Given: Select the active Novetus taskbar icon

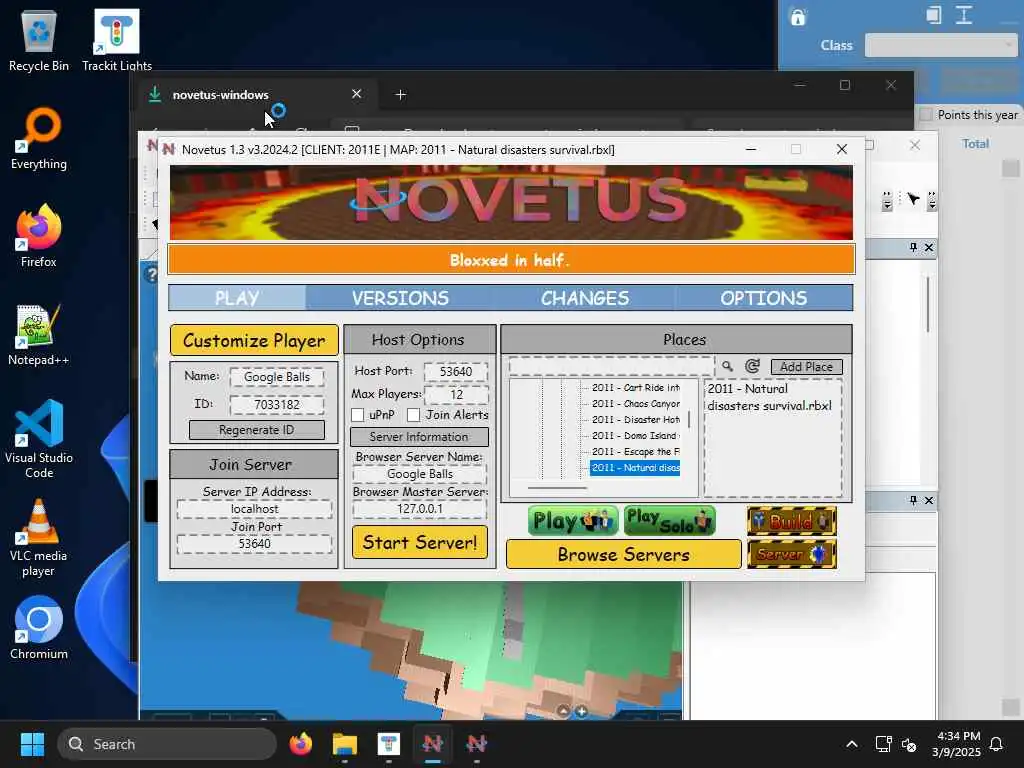Looking at the screenshot, I should [x=432, y=744].
